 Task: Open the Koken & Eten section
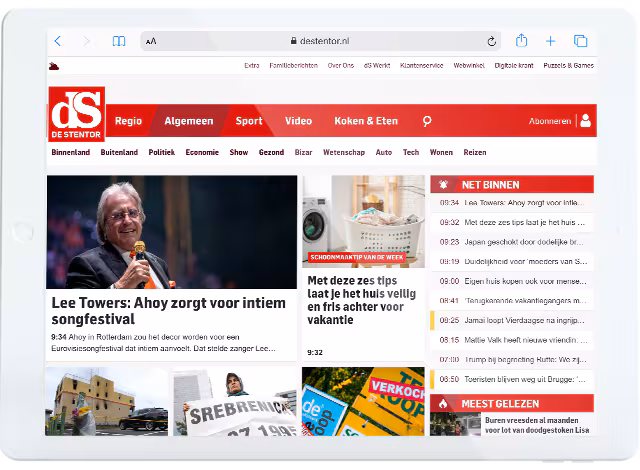coord(366,121)
